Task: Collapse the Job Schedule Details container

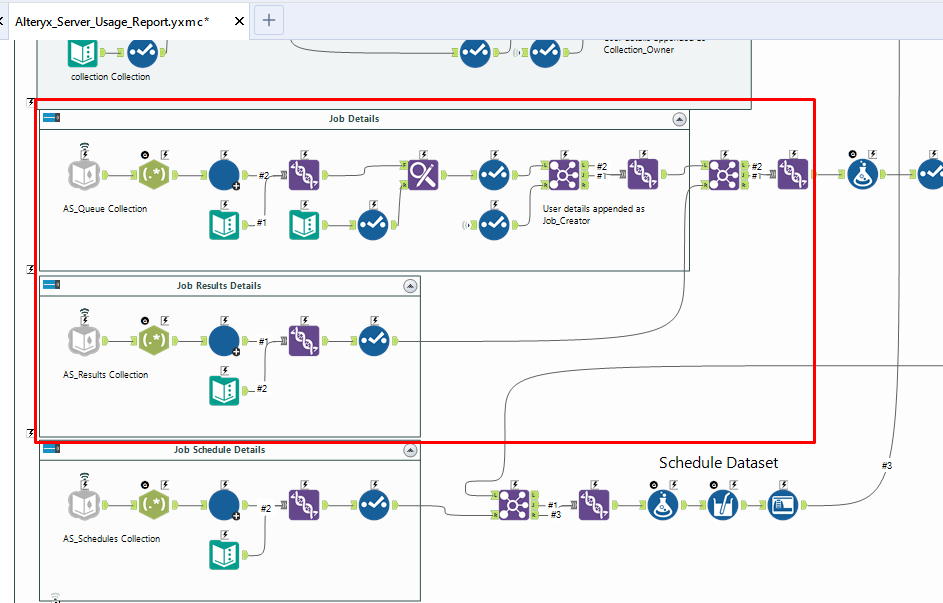Action: (x=410, y=450)
